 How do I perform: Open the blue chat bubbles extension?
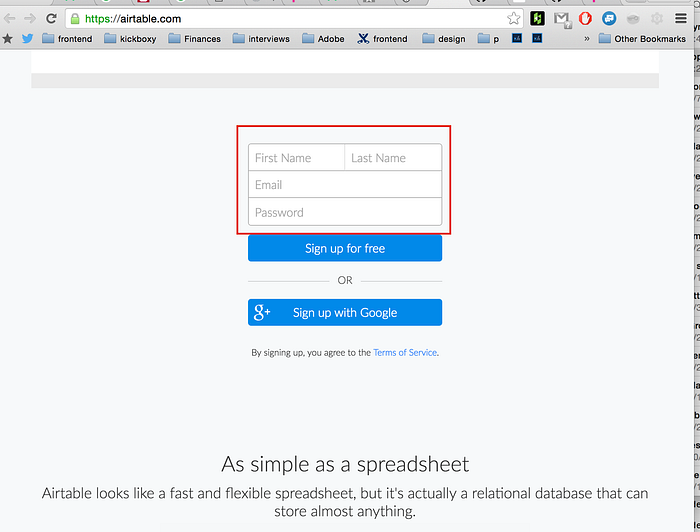click(x=609, y=19)
